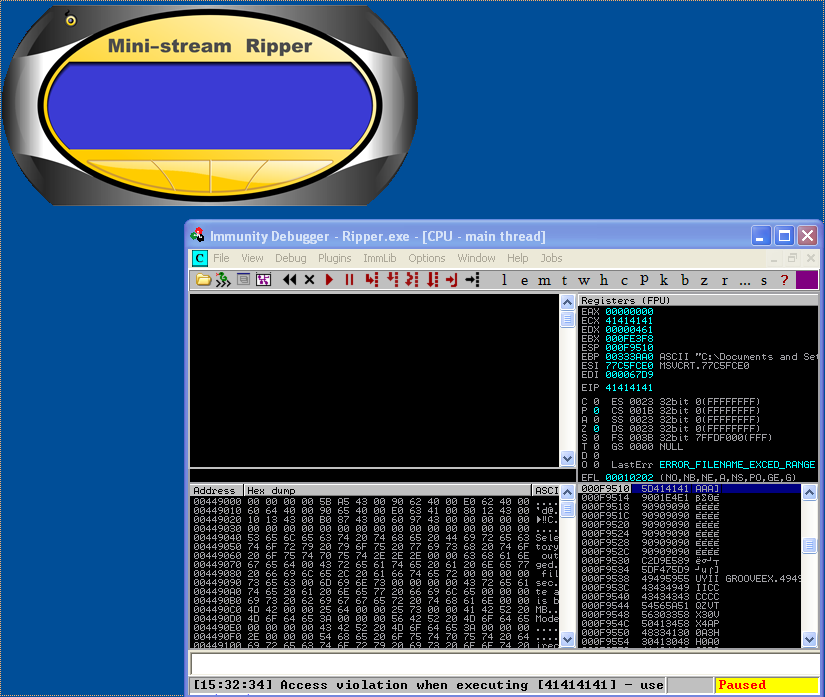Open the Plugins menu
825x697 pixels.
tap(335, 258)
